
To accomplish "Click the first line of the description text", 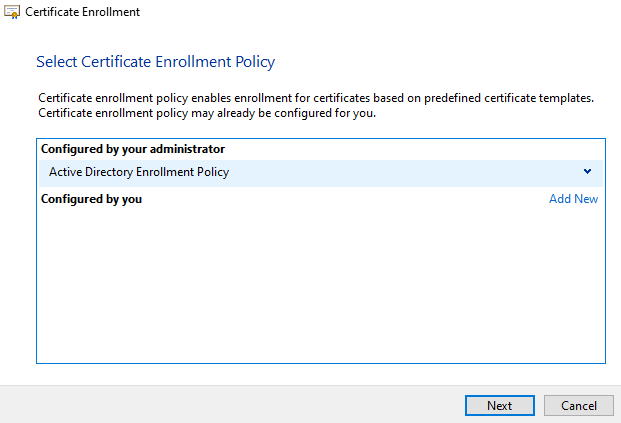I will 315,98.
